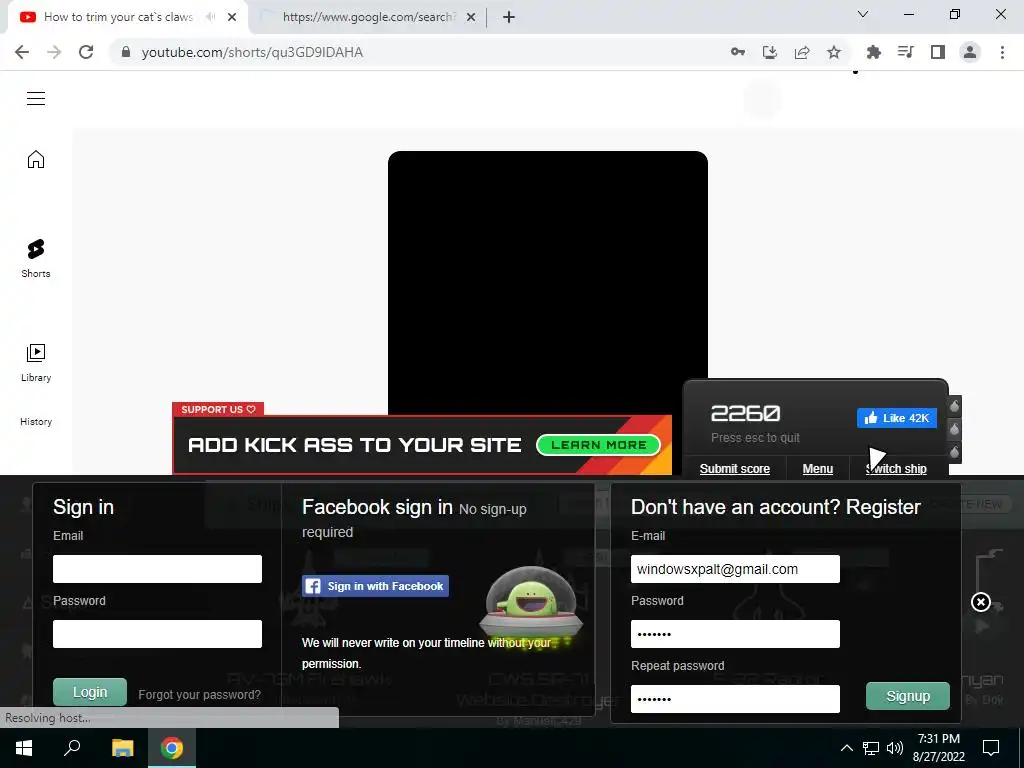The image size is (1024, 768).
Task: Open the Windows Start menu
Action: (x=24, y=748)
